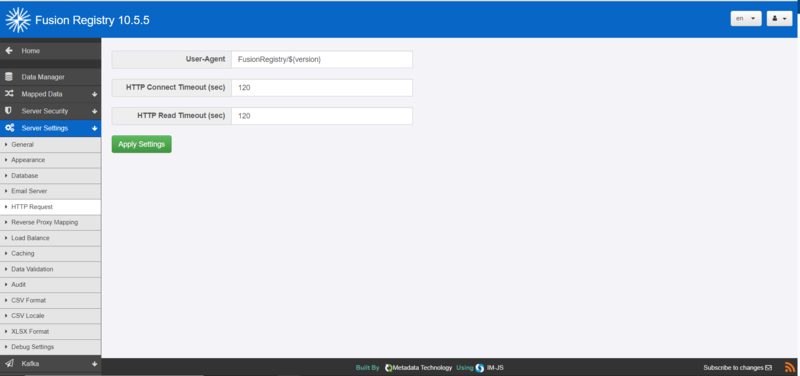Click Apply Settings button
The height and width of the screenshot is (376, 800).
[141, 144]
